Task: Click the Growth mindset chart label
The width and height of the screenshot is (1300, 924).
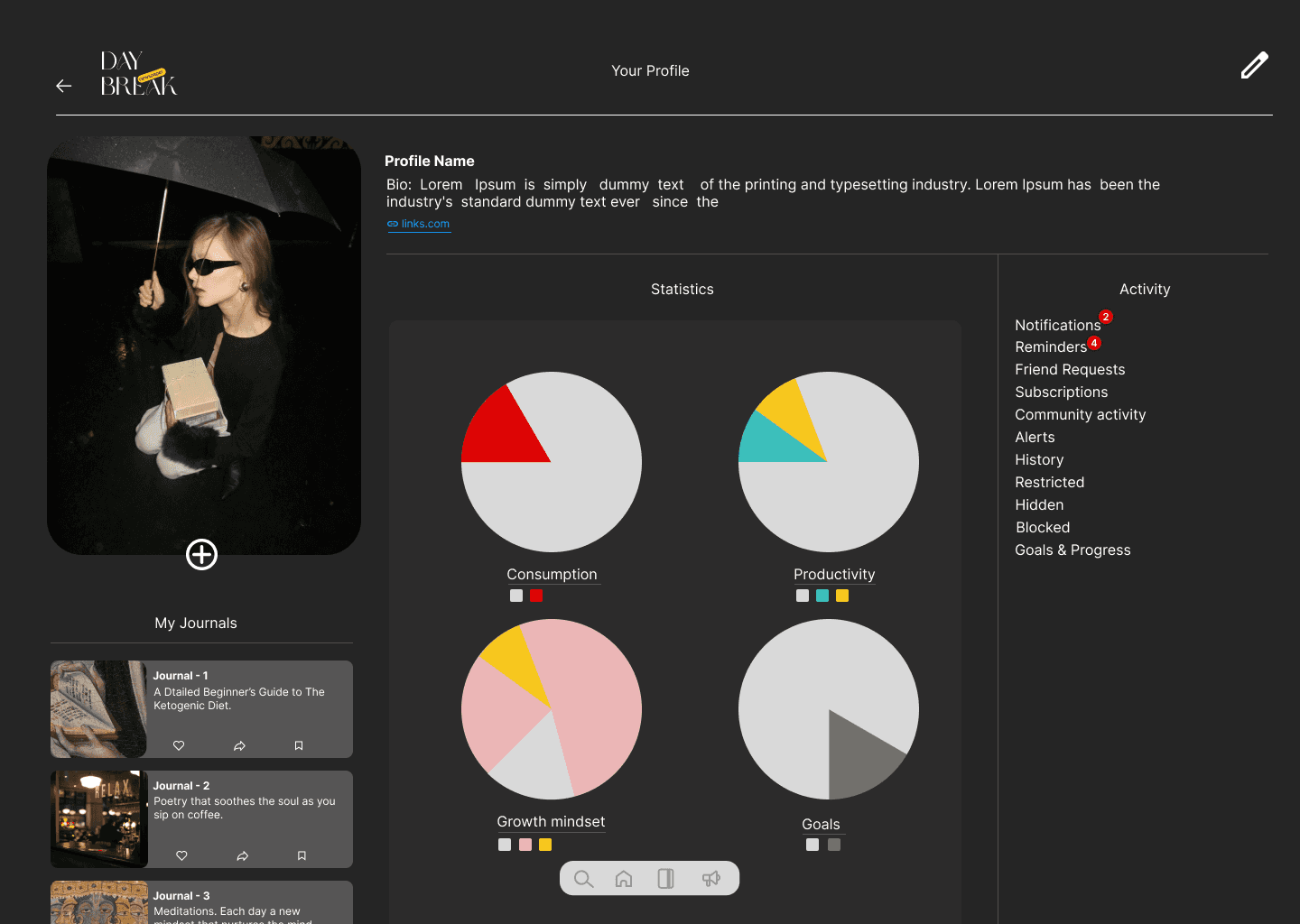Action: click(551, 821)
